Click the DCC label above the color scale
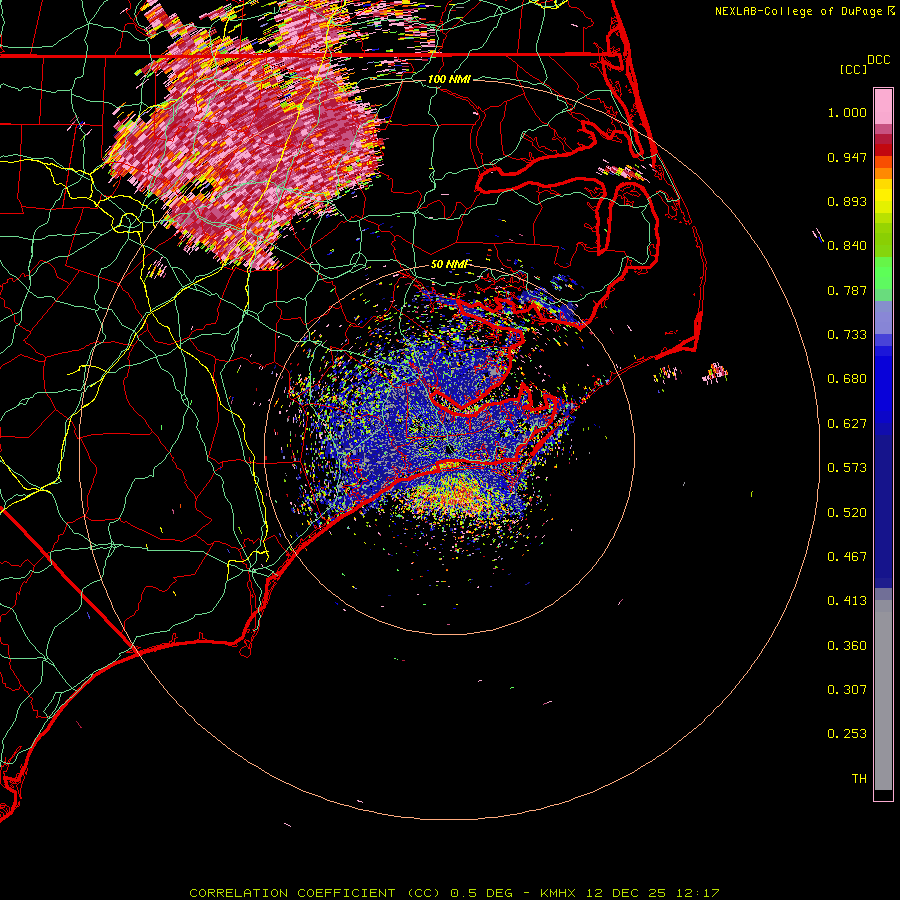Viewport: 900px width, 900px height. click(x=878, y=60)
